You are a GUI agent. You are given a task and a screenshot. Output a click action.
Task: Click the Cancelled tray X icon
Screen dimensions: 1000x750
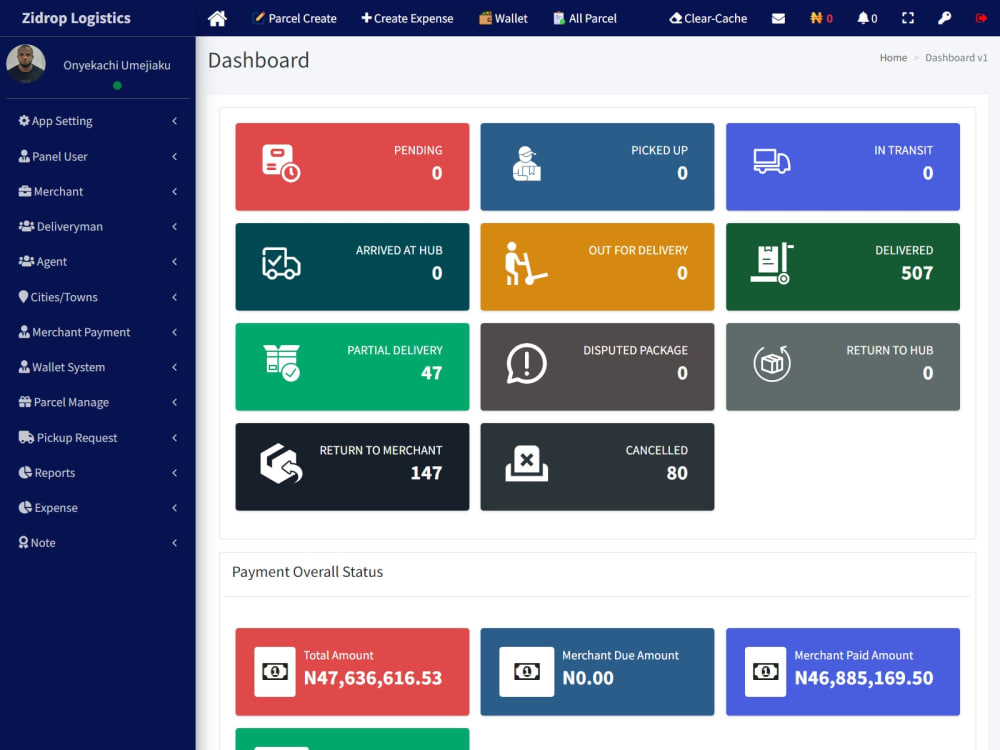(x=527, y=463)
